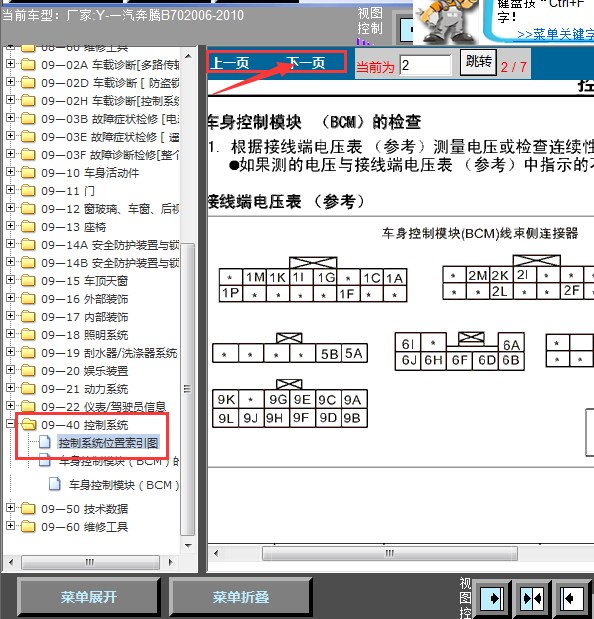Screen dimensions: 594x619
Task: Expand the 09-03B 故障症状检修 folder
Action: (11, 118)
